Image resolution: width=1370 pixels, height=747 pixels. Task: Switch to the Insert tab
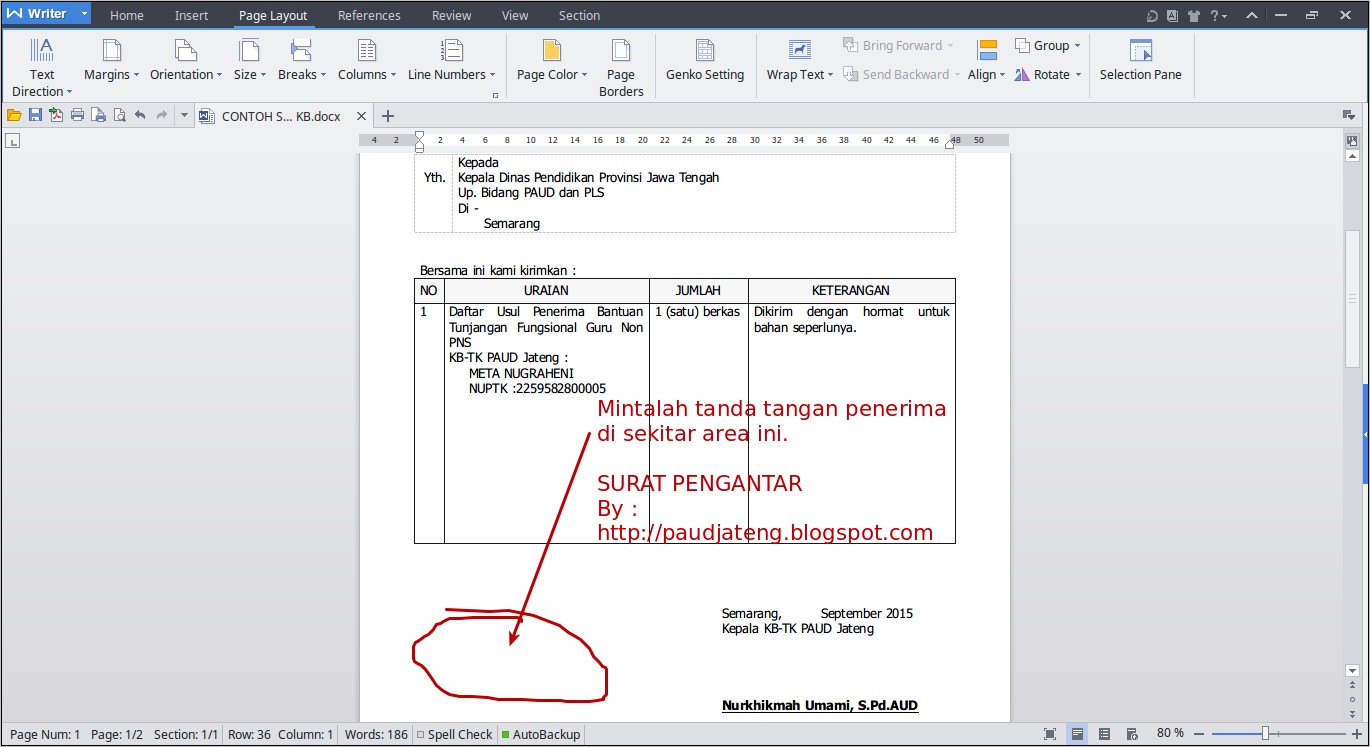pyautogui.click(x=191, y=16)
